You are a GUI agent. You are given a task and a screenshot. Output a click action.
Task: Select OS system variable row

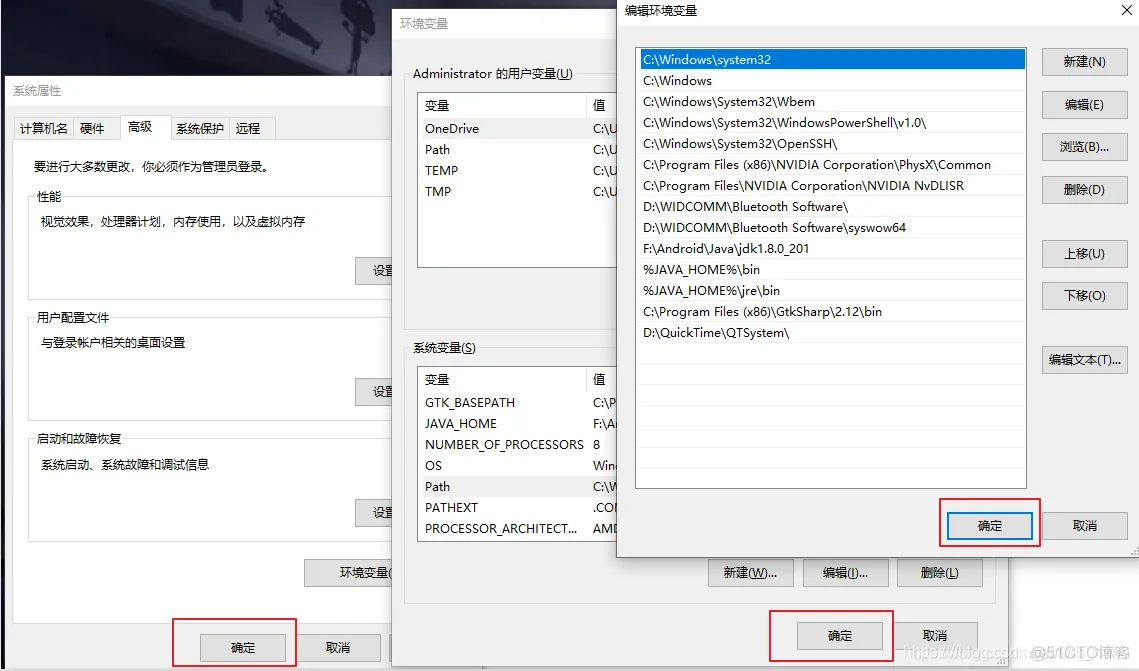click(x=517, y=465)
